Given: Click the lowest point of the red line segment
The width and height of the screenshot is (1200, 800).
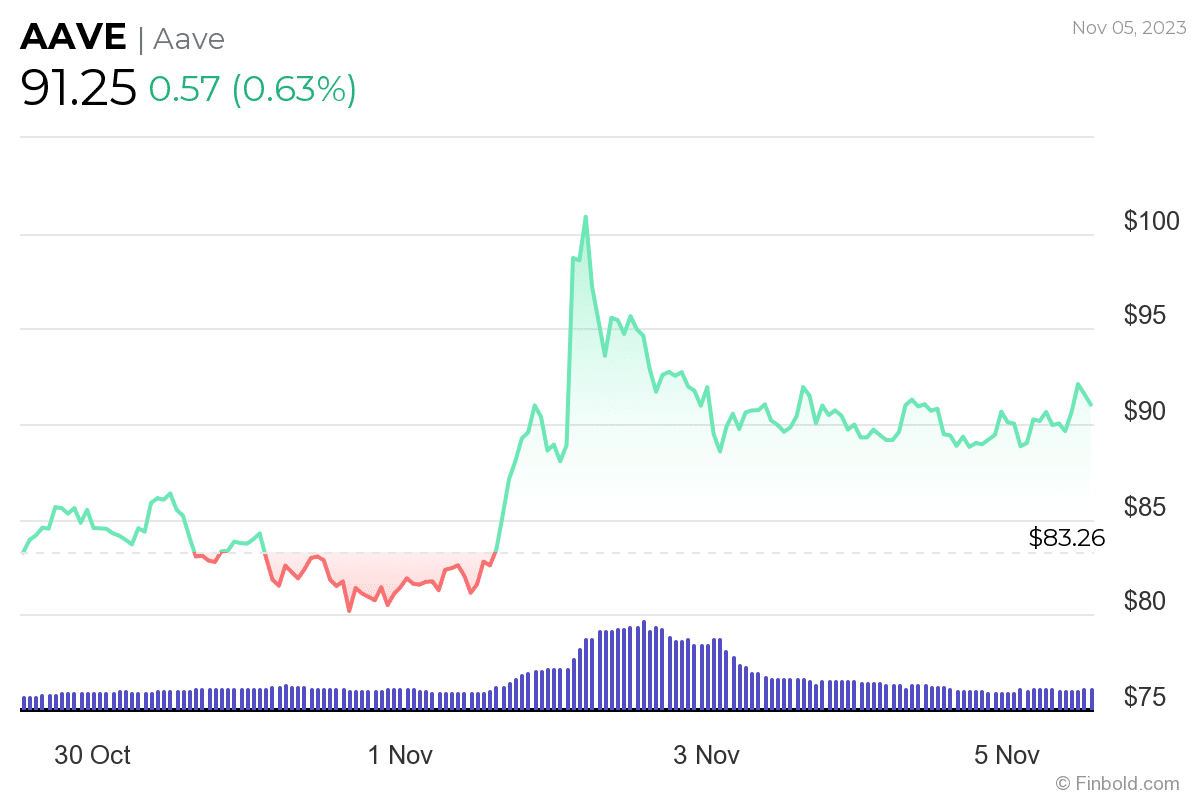Looking at the screenshot, I should [x=349, y=610].
